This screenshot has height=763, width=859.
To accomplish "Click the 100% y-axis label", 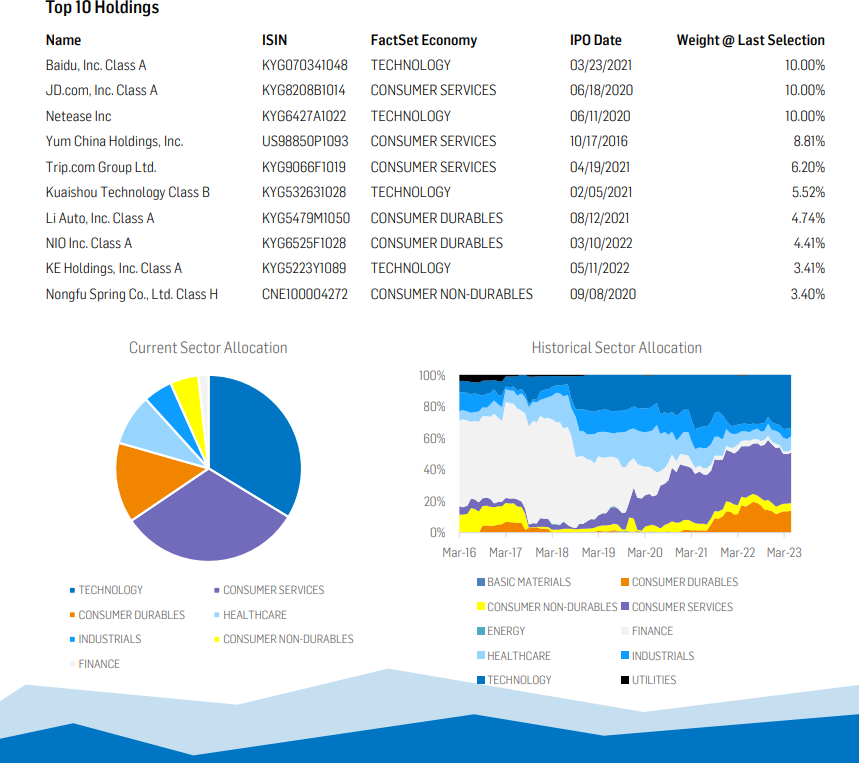I will click(432, 376).
